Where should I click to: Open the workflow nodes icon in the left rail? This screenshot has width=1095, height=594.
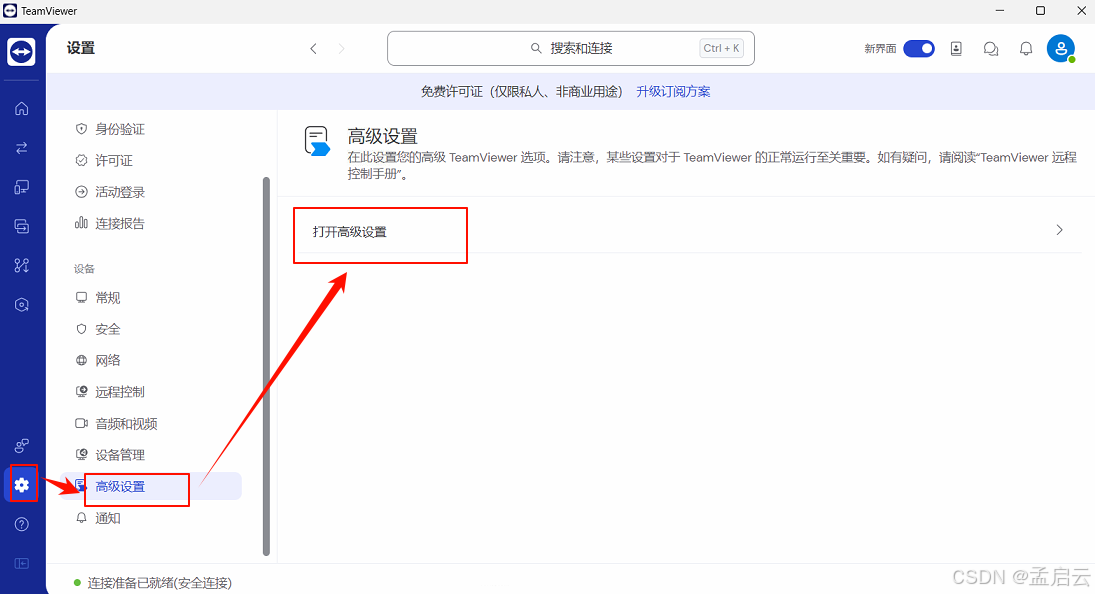(22, 265)
